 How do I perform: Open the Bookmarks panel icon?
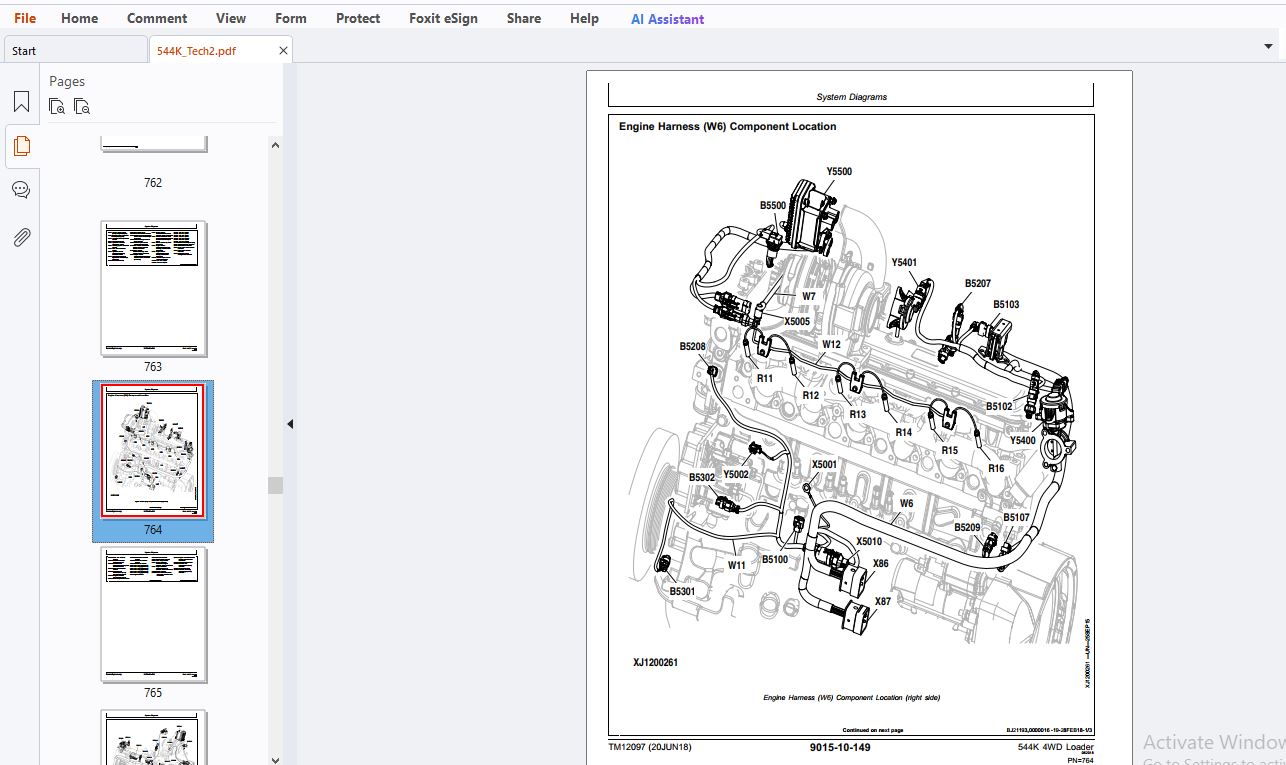(x=21, y=102)
